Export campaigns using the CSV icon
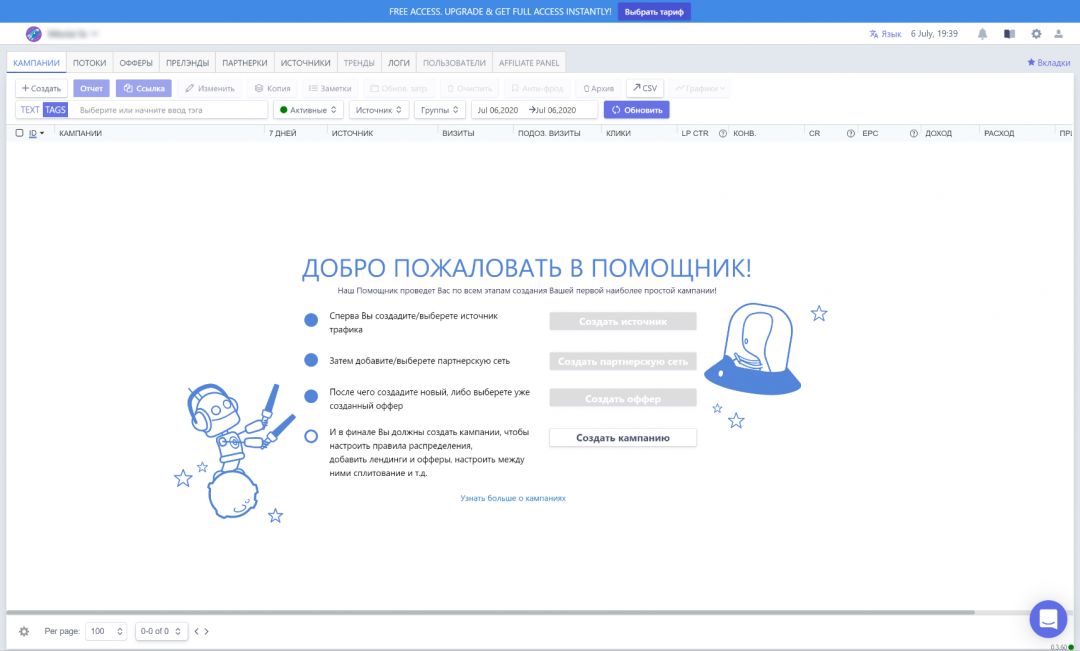 pyautogui.click(x=646, y=88)
